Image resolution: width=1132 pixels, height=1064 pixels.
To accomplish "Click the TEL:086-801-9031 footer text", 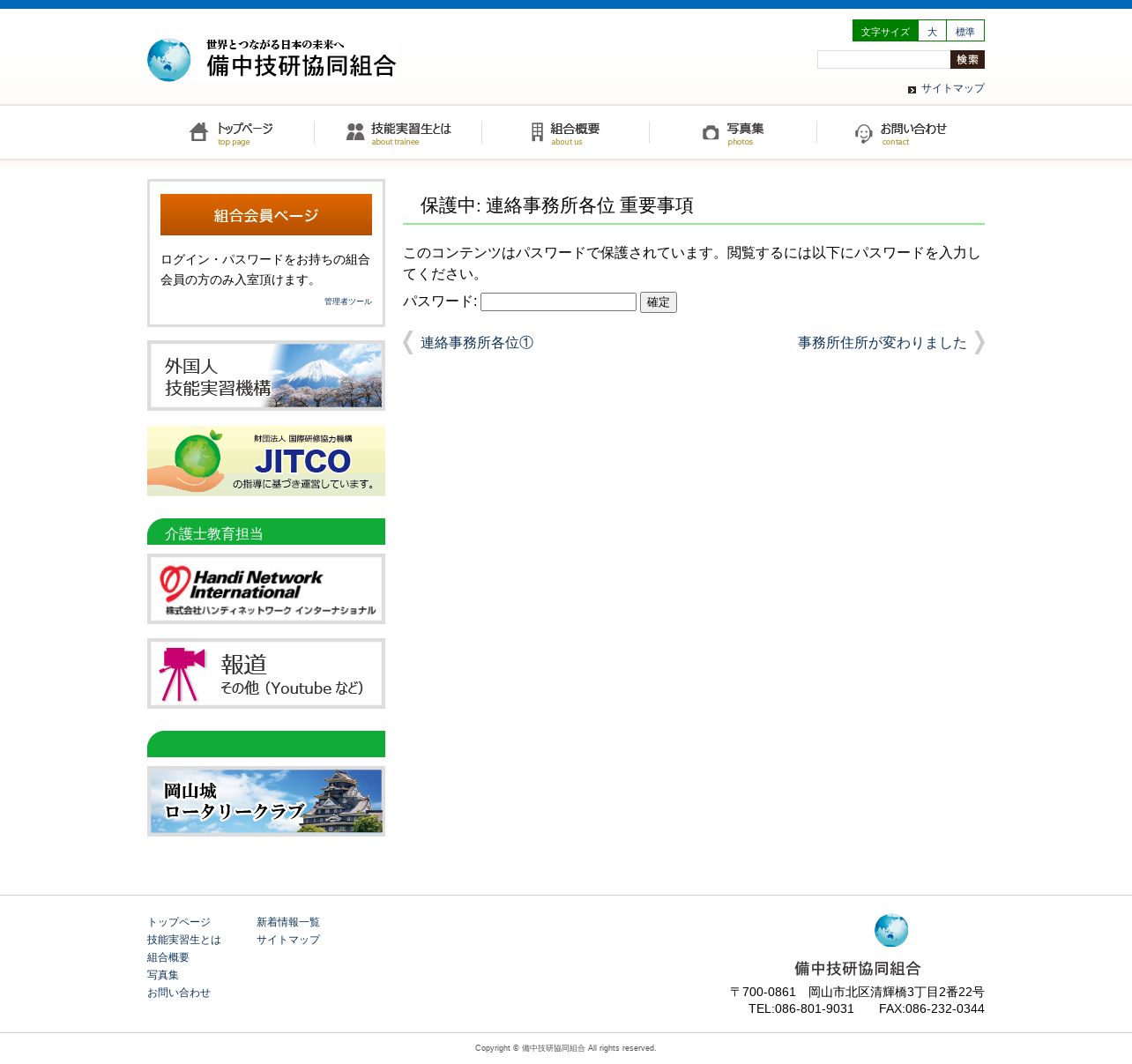I will (x=801, y=1008).
